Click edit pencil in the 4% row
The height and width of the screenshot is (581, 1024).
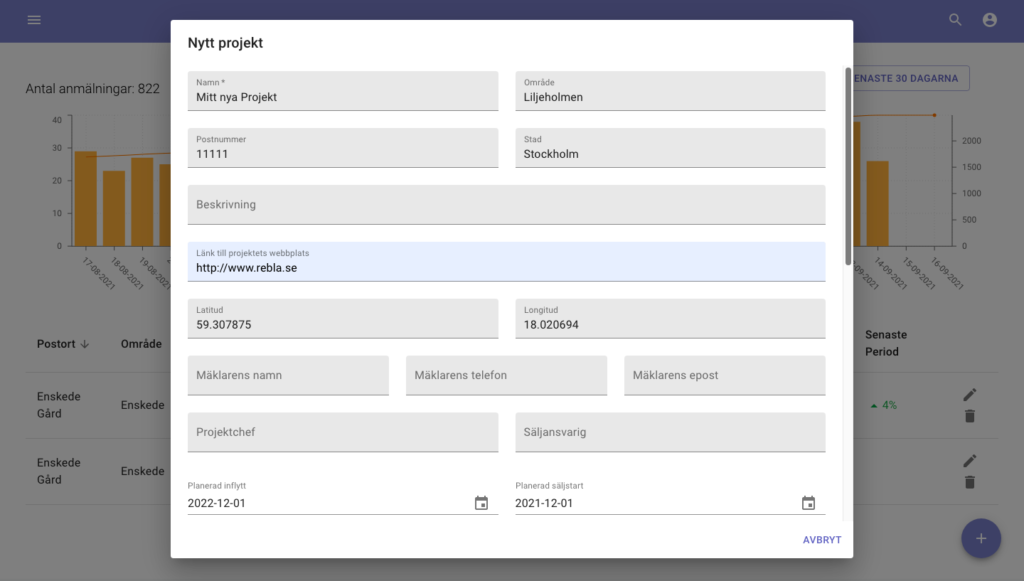970,394
